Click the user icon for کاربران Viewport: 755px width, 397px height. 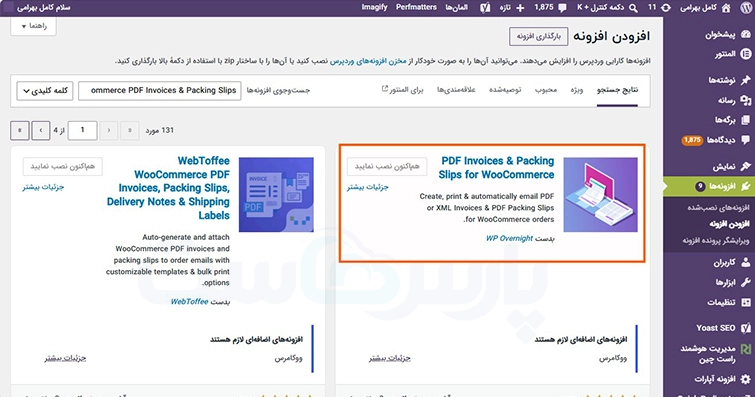(746, 263)
